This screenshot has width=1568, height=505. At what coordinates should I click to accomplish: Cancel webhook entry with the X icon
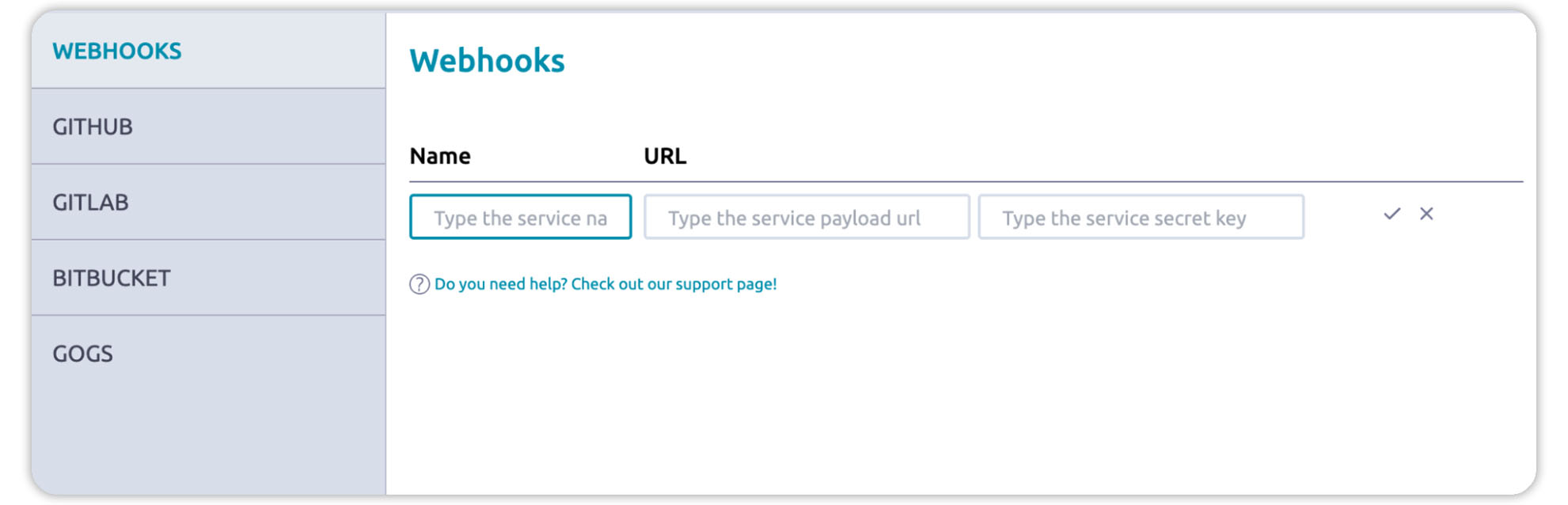pyautogui.click(x=1426, y=215)
